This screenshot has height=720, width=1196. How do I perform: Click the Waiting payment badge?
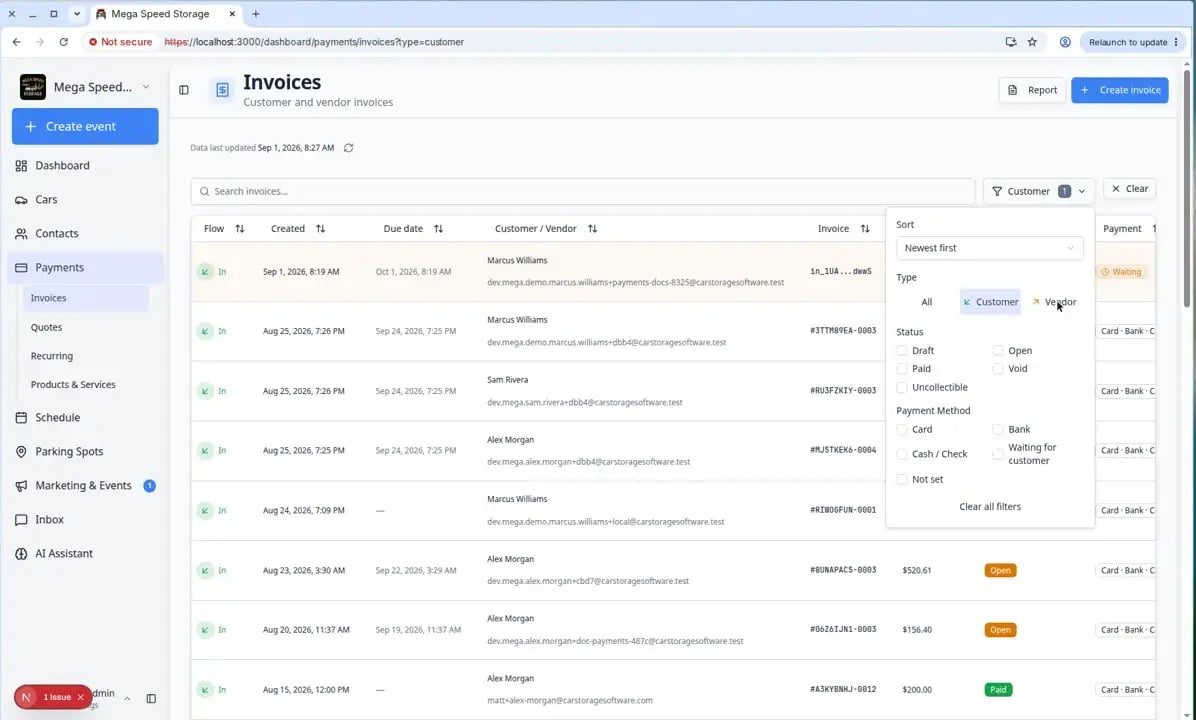click(x=1121, y=272)
